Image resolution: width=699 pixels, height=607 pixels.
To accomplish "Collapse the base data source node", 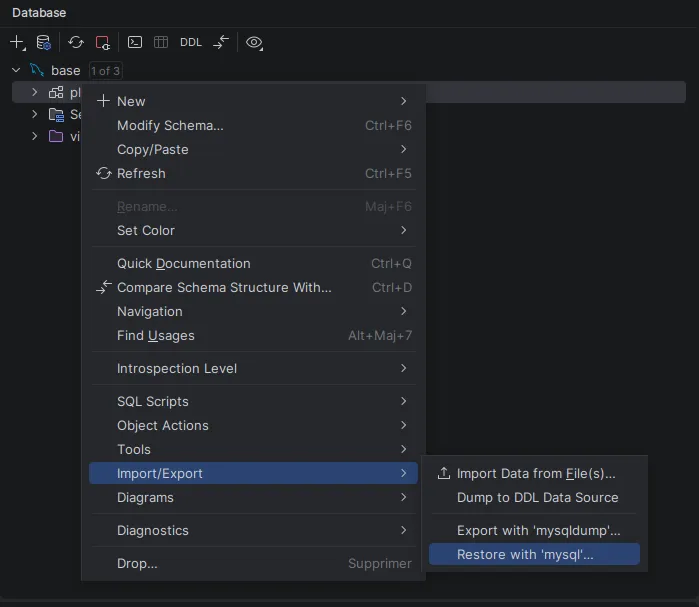I will tap(16, 70).
